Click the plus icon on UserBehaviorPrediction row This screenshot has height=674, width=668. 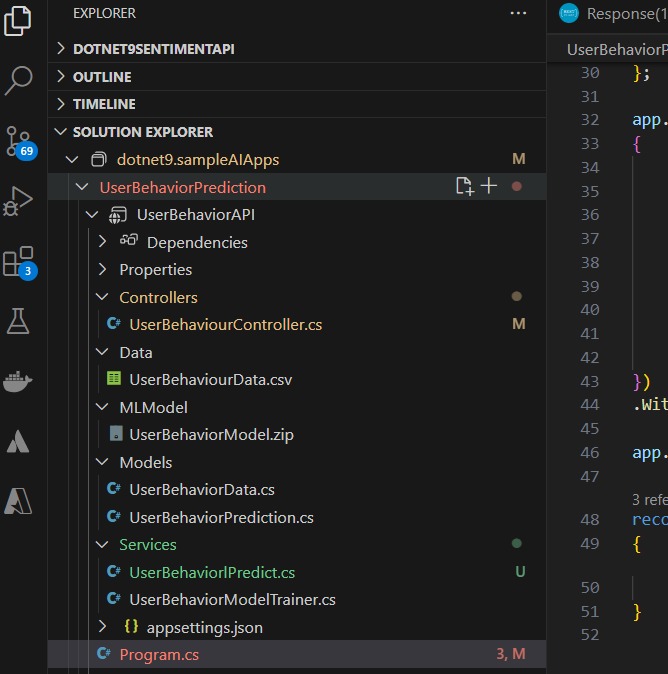pyautogui.click(x=489, y=186)
